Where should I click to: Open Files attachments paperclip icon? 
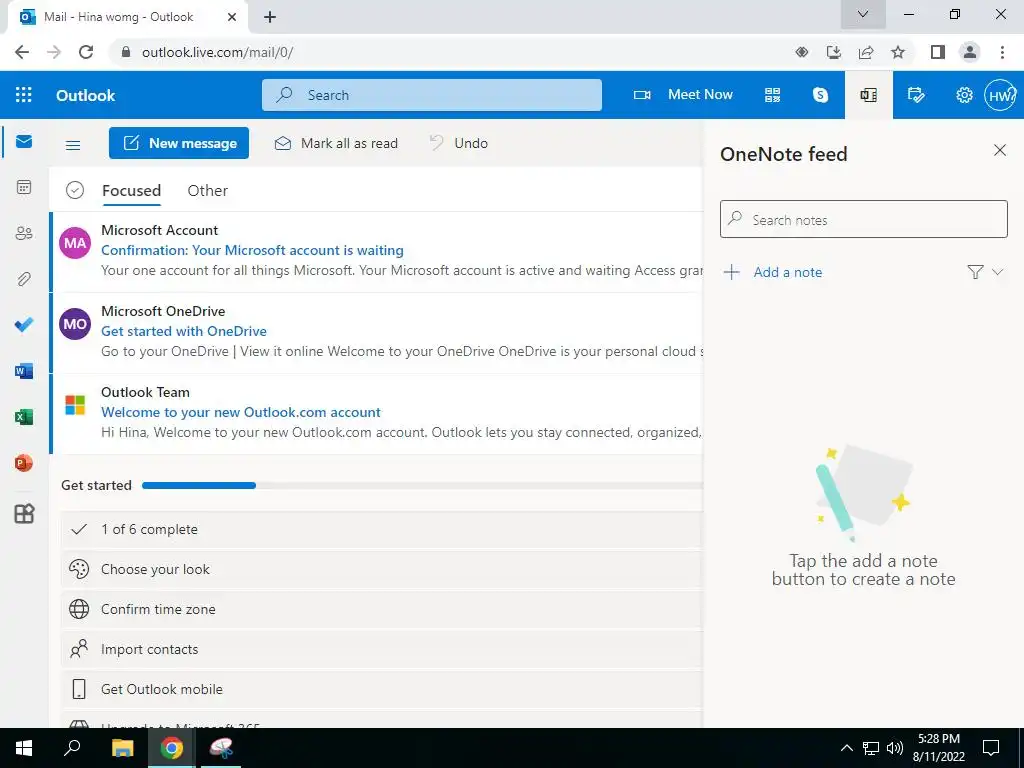pyautogui.click(x=24, y=279)
